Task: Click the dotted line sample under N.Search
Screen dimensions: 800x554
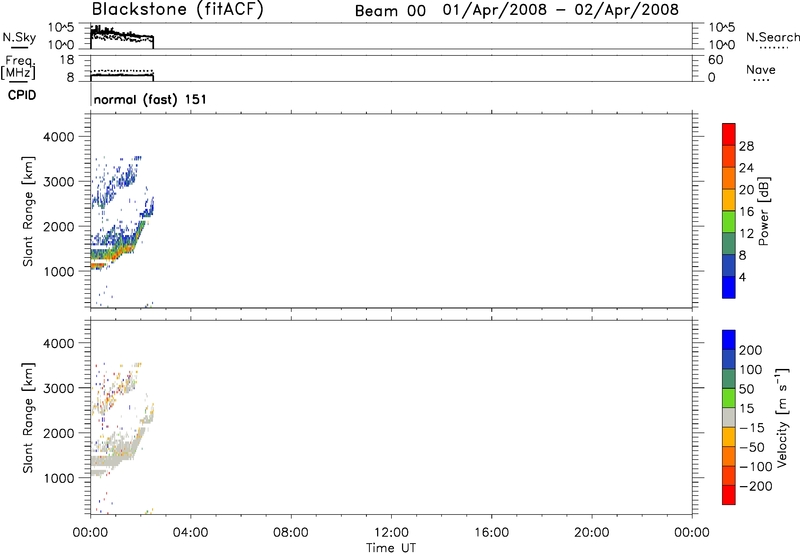Action: pos(773,48)
